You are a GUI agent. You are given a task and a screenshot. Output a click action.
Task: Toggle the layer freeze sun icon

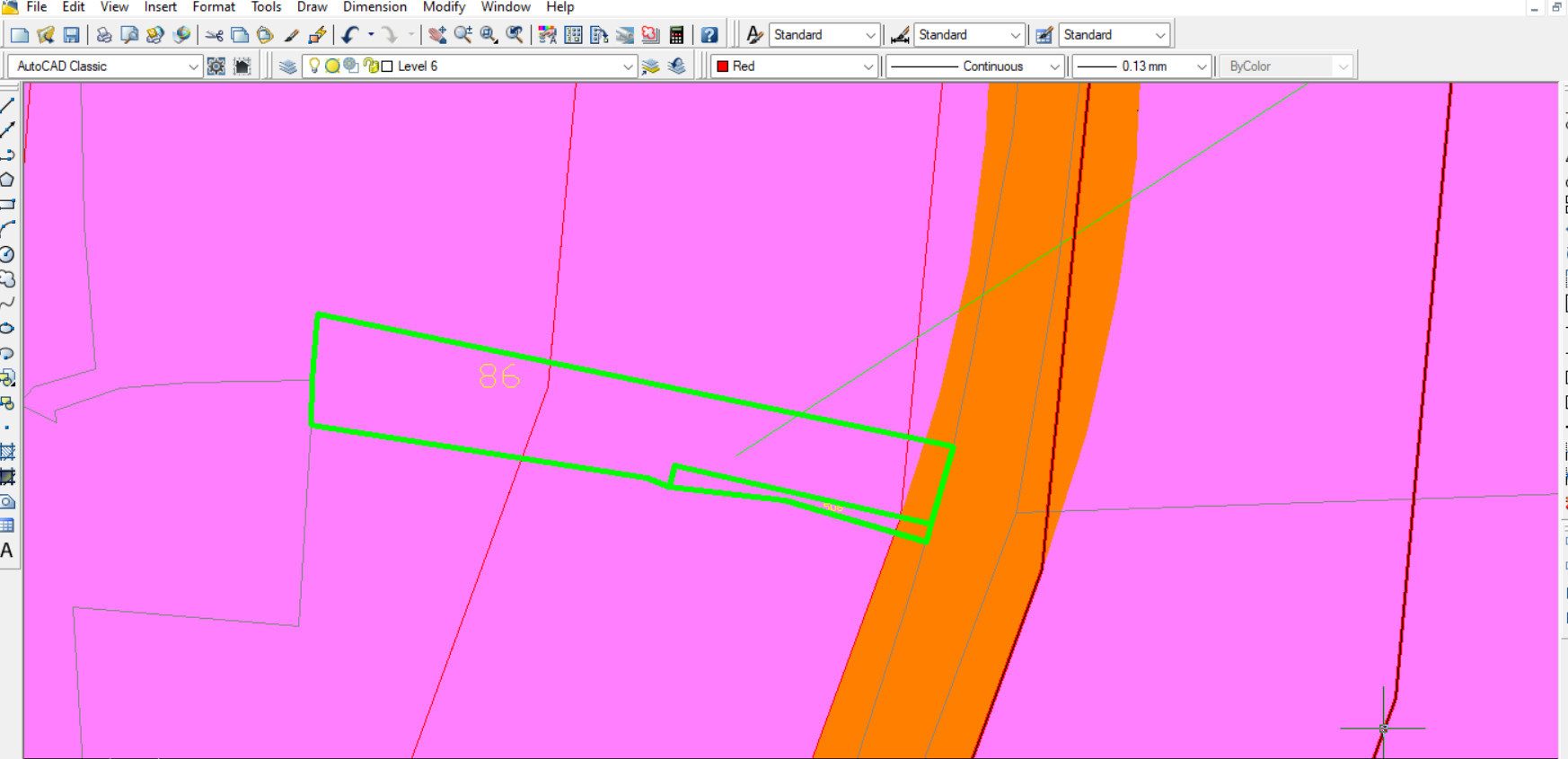[x=332, y=66]
